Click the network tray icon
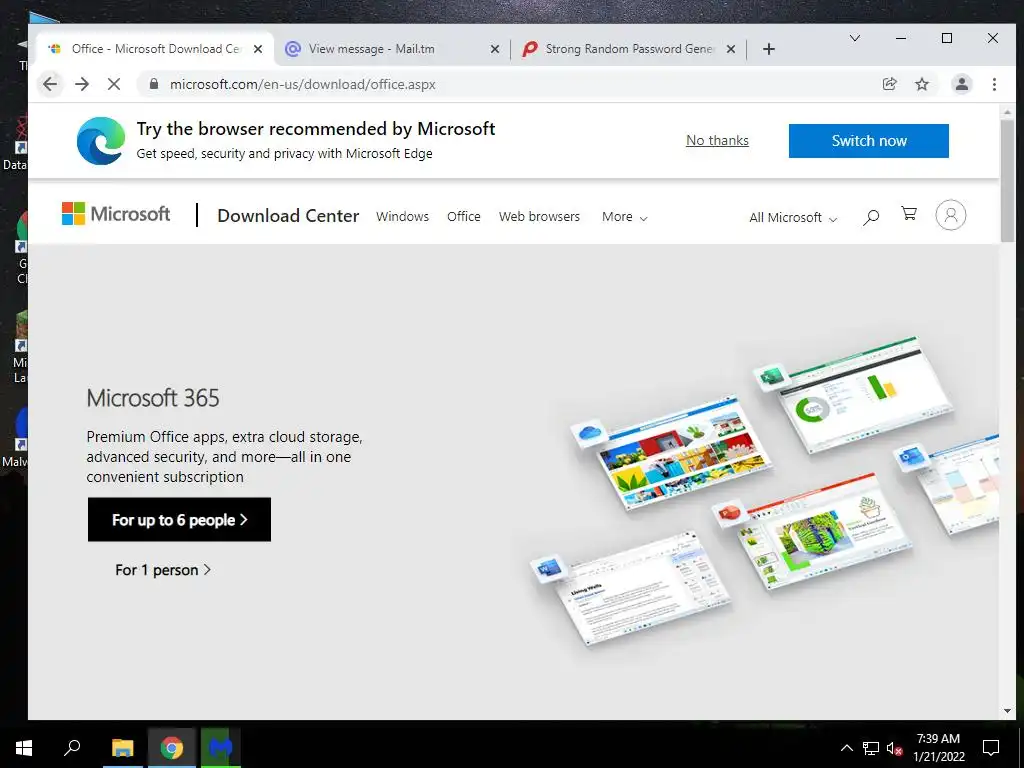Image resolution: width=1024 pixels, height=768 pixels. click(x=871, y=748)
